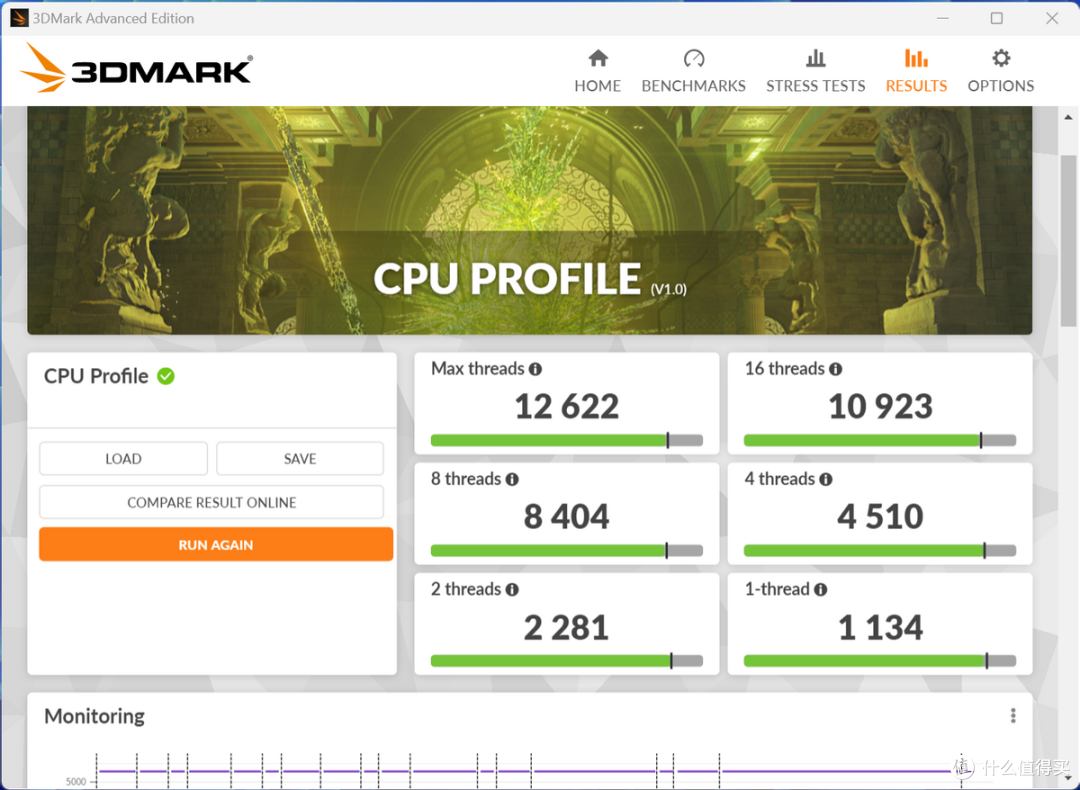1080x790 pixels.
Task: Go to the Home tab
Action: (597, 71)
